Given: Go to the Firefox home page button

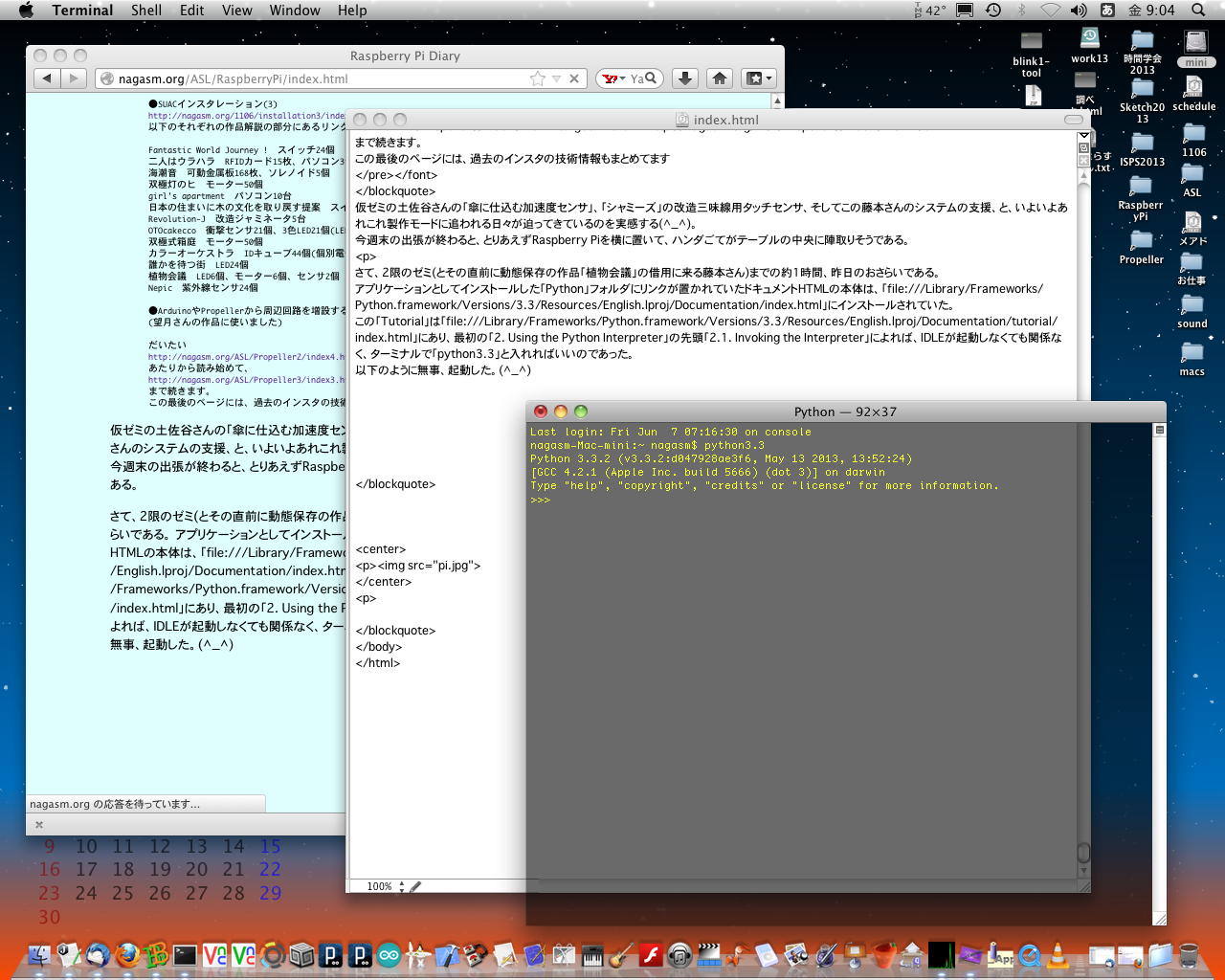Looking at the screenshot, I should coord(720,78).
